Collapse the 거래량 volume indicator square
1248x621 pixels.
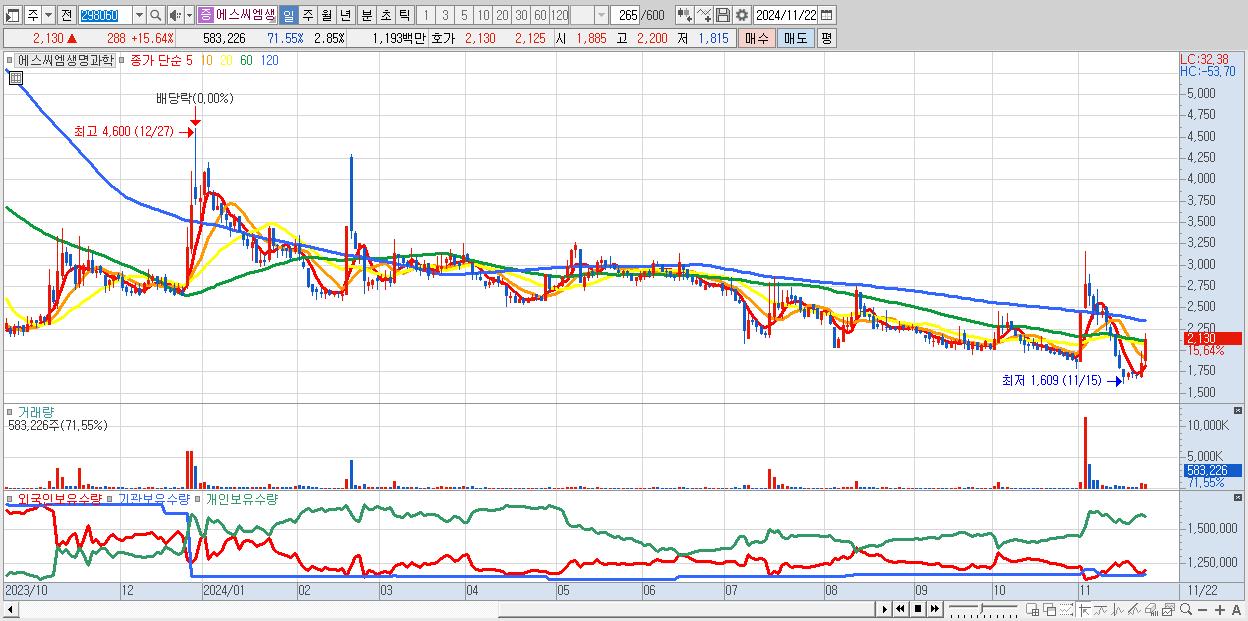tap(10, 411)
